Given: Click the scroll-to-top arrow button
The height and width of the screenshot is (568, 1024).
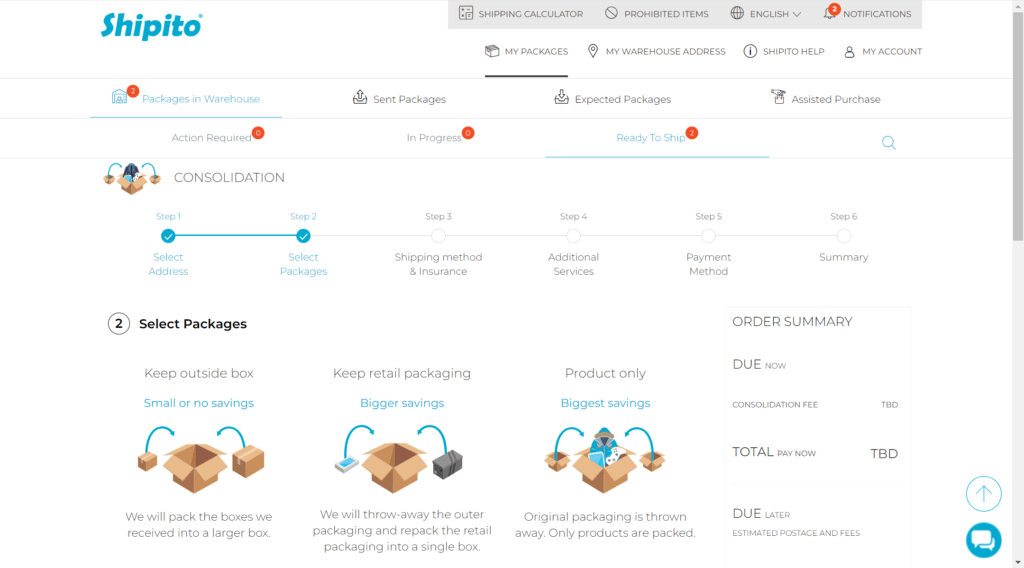Looking at the screenshot, I should click(x=984, y=494).
